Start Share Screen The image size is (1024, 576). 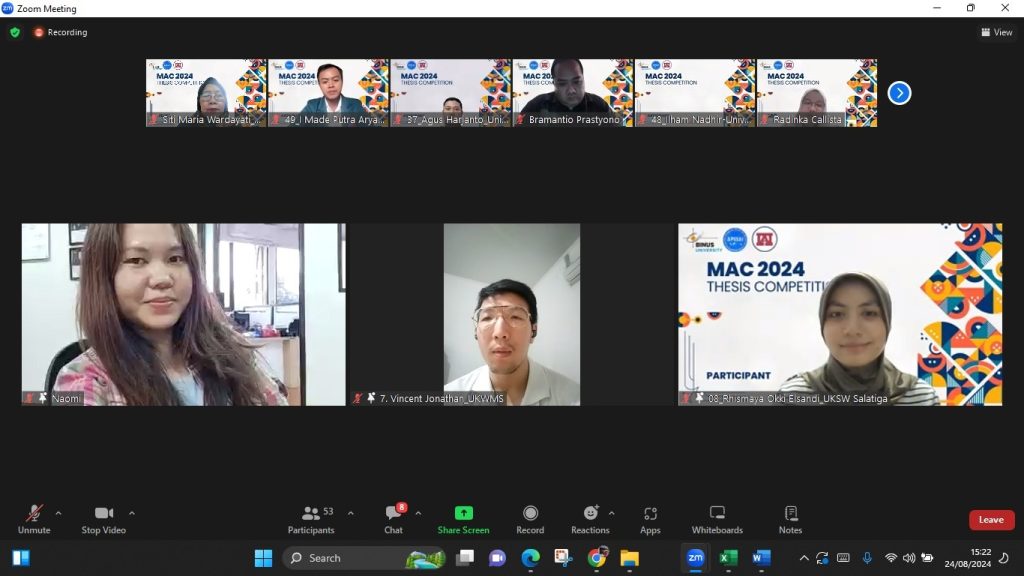pyautogui.click(x=463, y=518)
